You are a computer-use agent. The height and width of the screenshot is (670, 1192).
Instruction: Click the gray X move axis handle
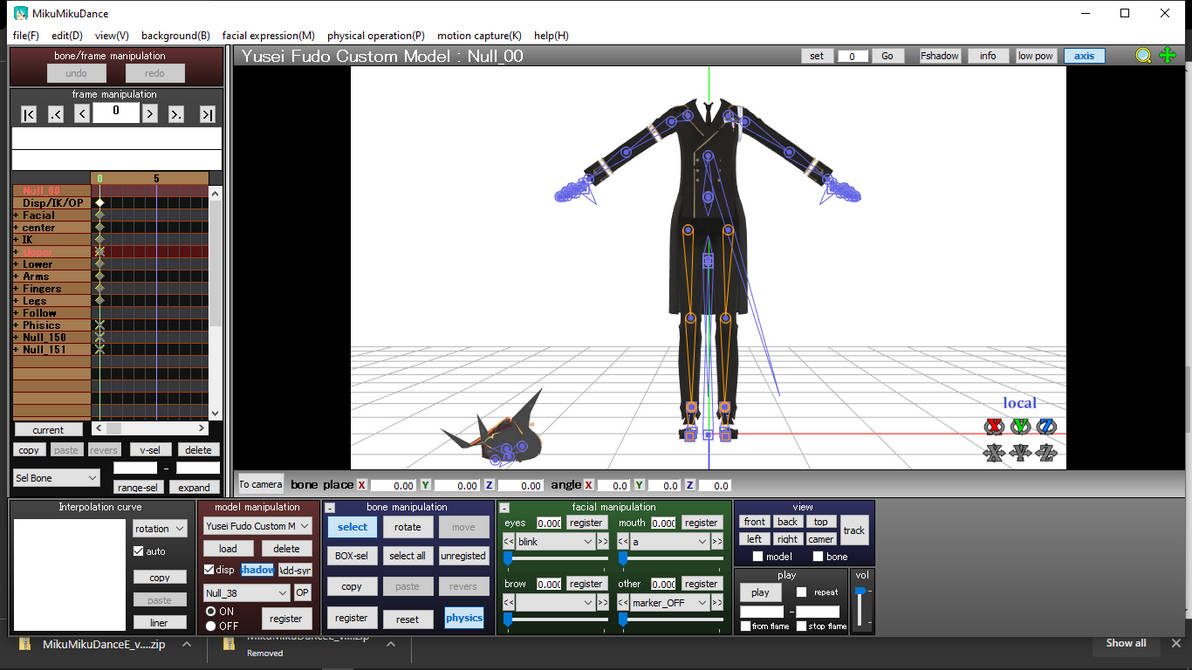pos(994,453)
